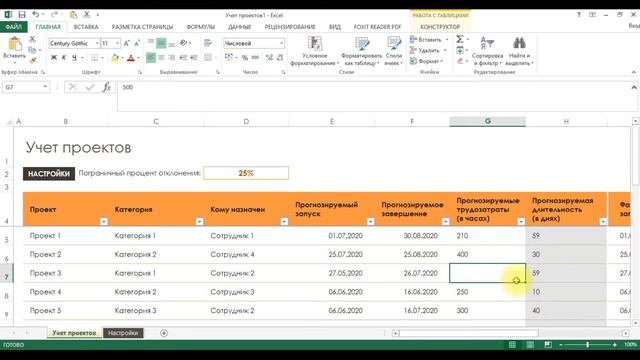The width and height of the screenshot is (640, 360).
Task: Increase font size with large A
Action: click(127, 43)
